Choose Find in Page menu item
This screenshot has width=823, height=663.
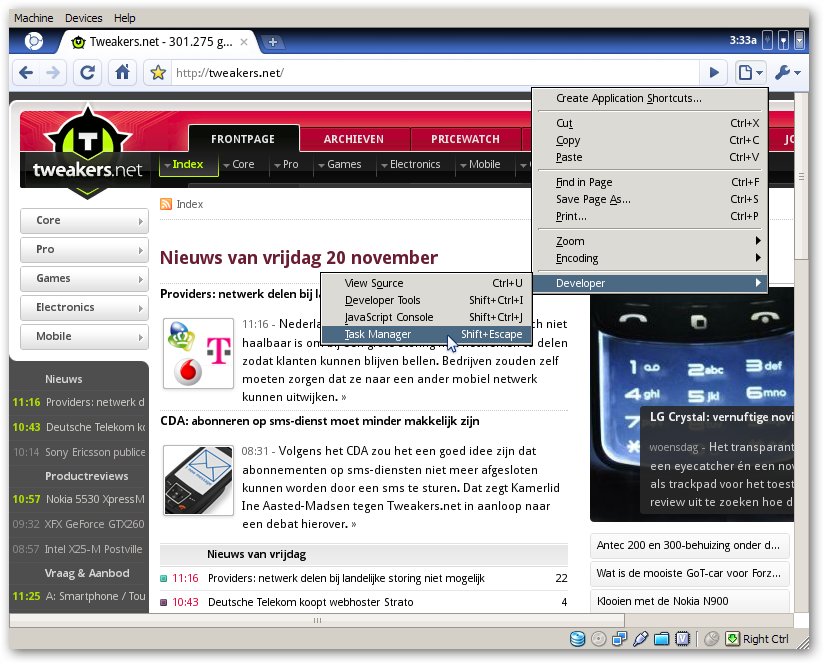[650, 182]
